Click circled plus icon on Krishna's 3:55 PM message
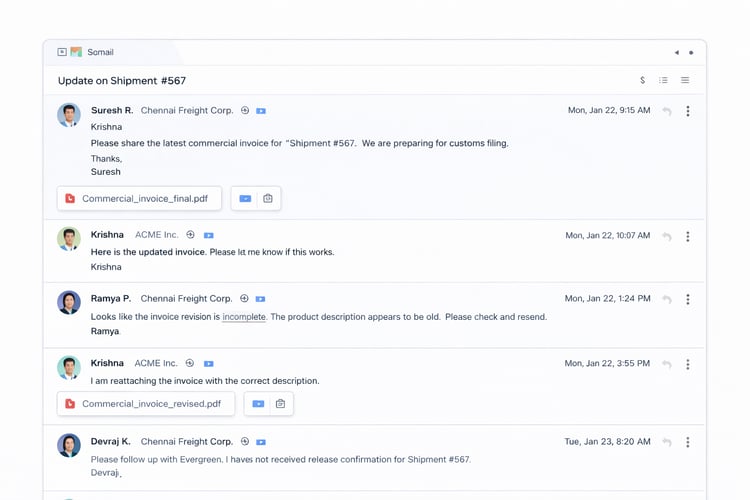Viewport: 750px width, 500px height. click(x=190, y=363)
